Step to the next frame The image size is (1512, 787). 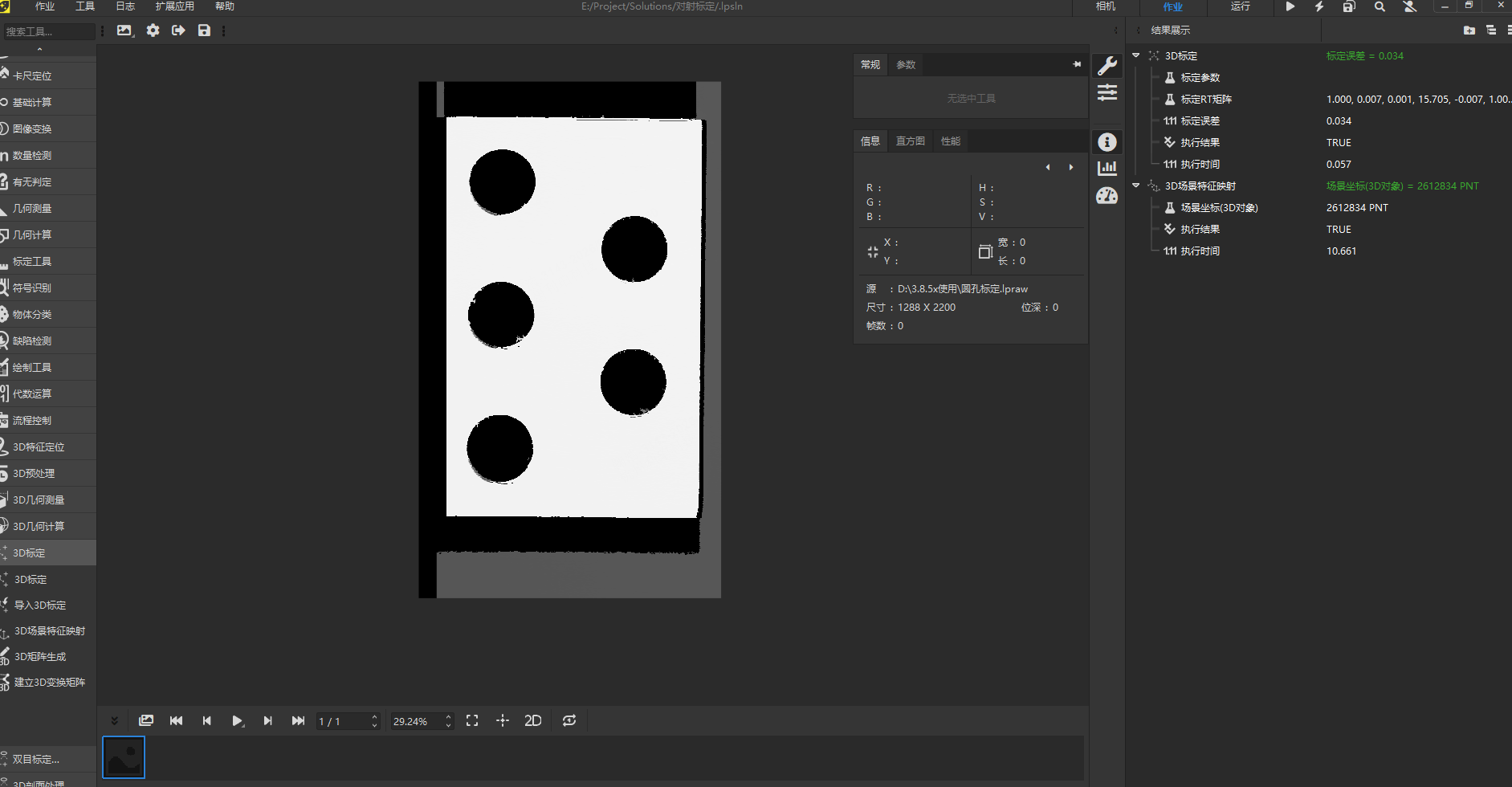click(x=267, y=720)
